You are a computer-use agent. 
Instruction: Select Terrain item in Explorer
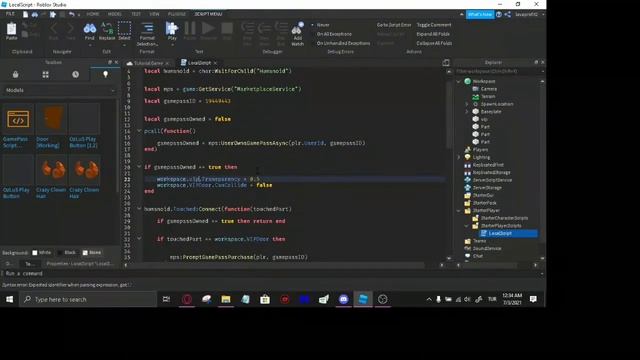point(488,96)
